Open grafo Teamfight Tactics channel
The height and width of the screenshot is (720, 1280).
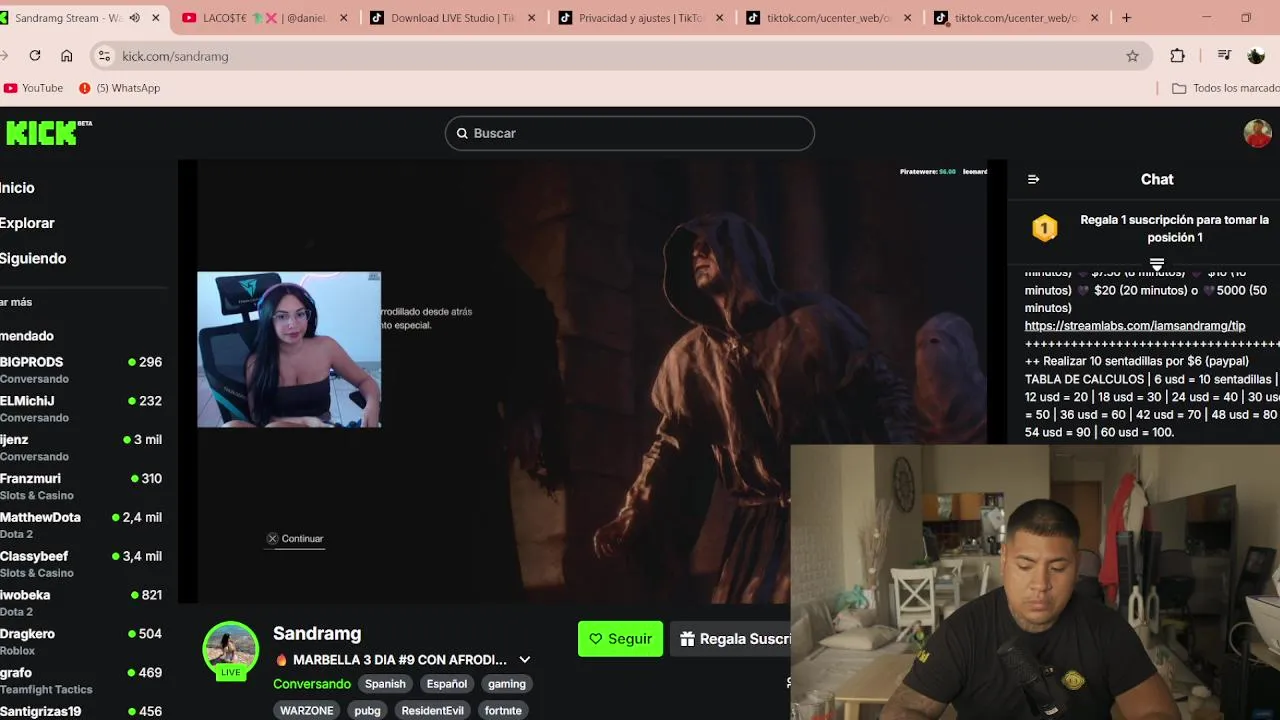click(x=81, y=680)
